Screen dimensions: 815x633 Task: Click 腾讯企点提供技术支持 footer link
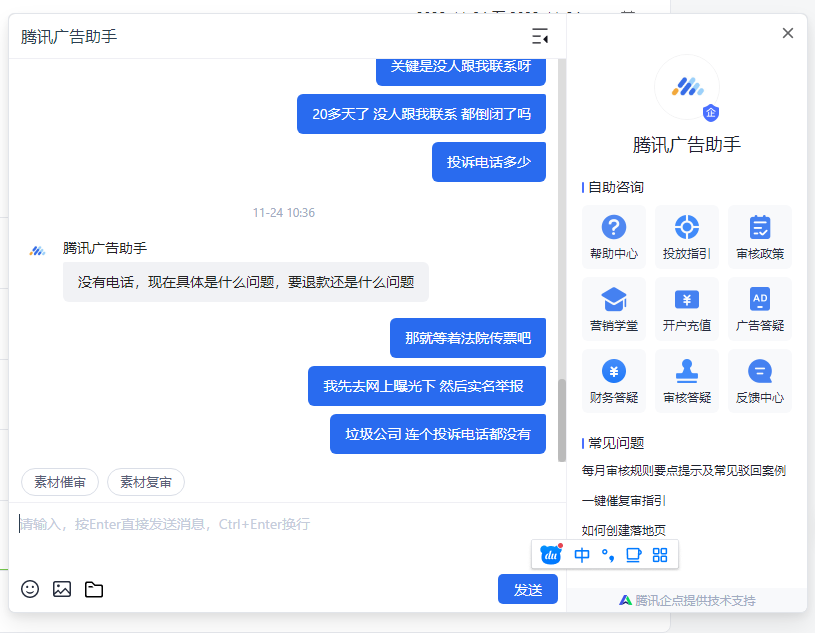pyautogui.click(x=687, y=600)
